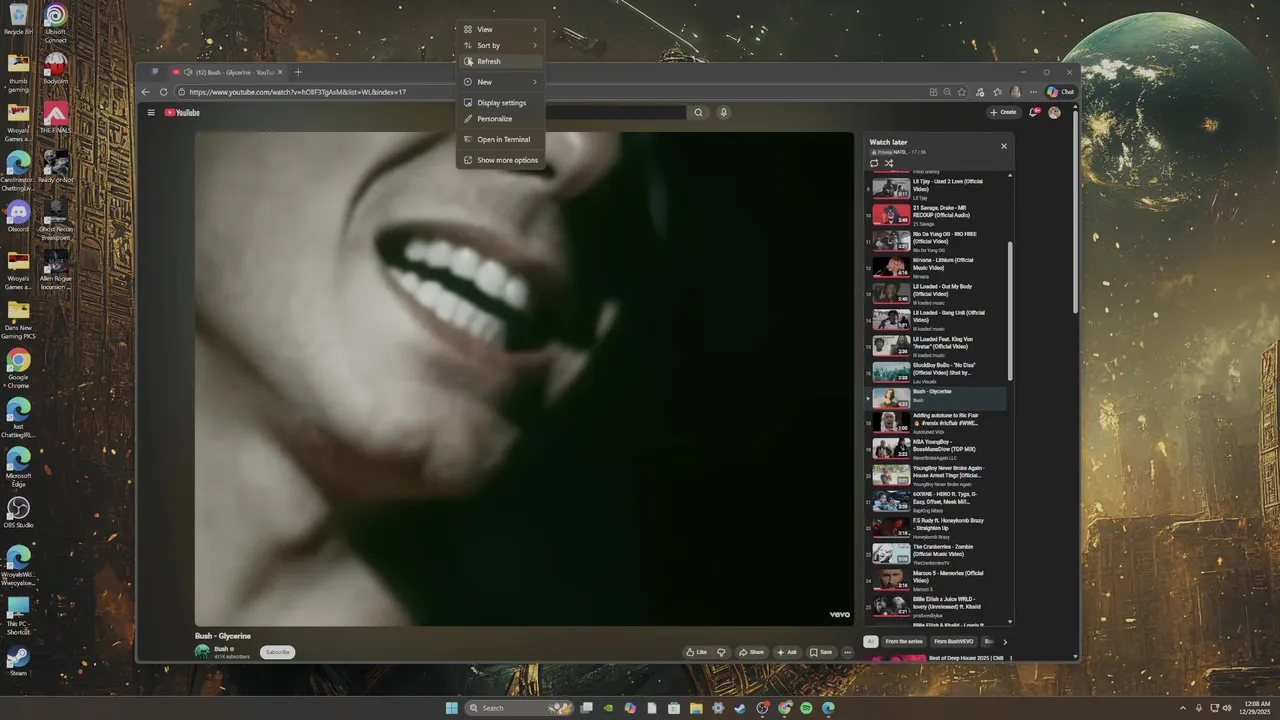Show more filter chips with arrow

coord(1005,642)
